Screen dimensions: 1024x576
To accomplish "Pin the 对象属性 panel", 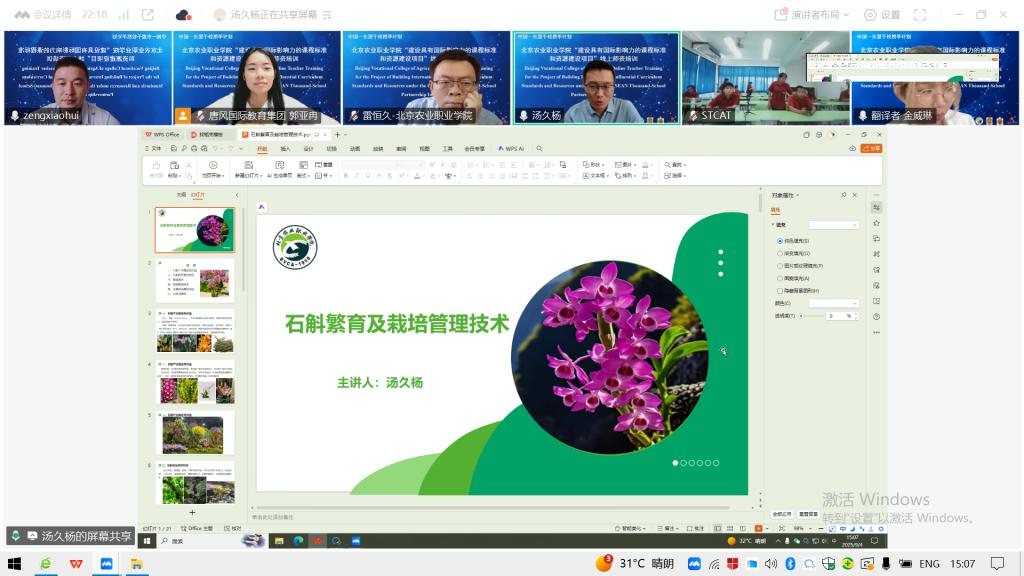I will click(843, 195).
